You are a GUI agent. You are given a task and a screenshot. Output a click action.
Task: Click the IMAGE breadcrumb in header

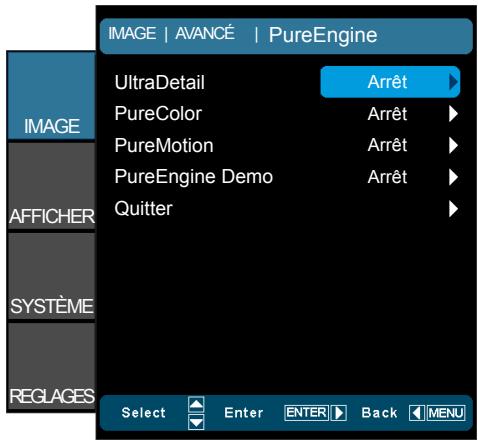[x=132, y=33]
